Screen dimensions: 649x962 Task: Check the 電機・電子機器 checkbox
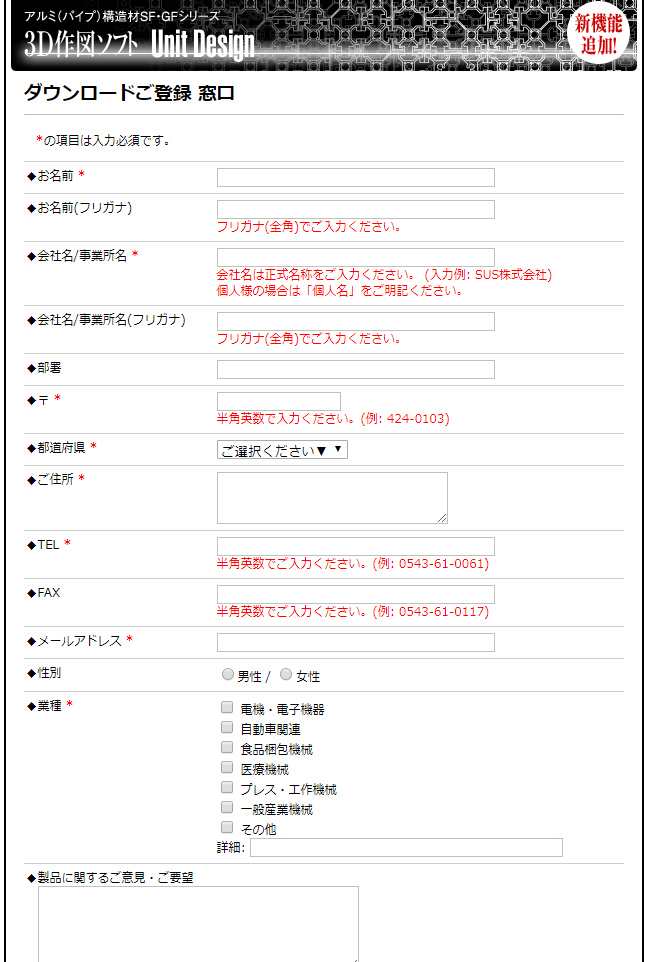point(227,707)
